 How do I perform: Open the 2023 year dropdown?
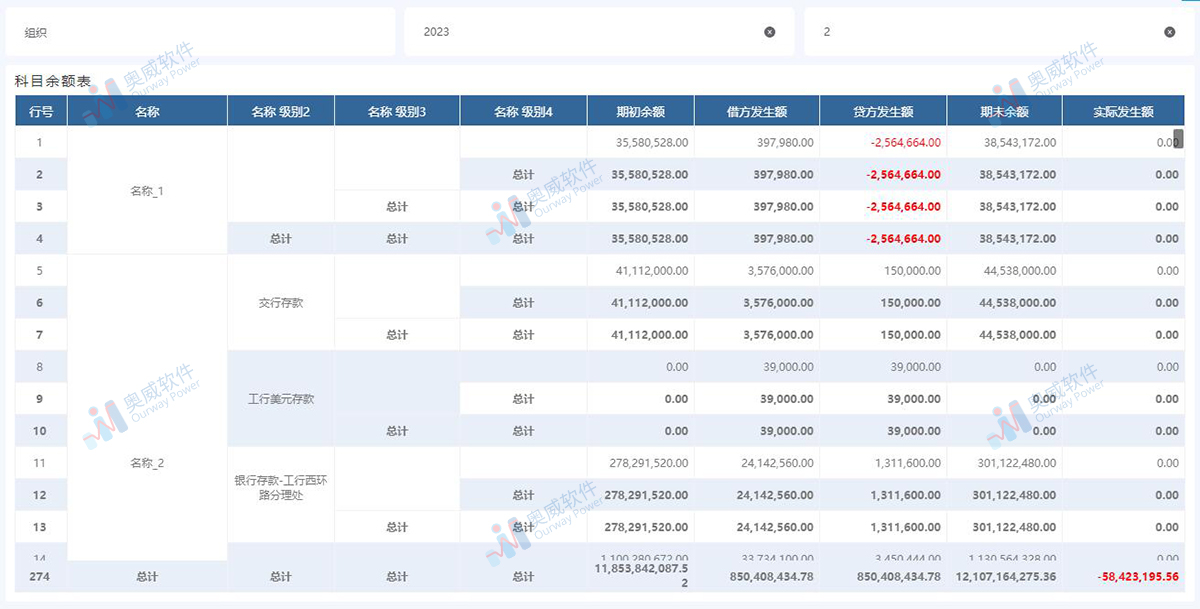click(590, 32)
